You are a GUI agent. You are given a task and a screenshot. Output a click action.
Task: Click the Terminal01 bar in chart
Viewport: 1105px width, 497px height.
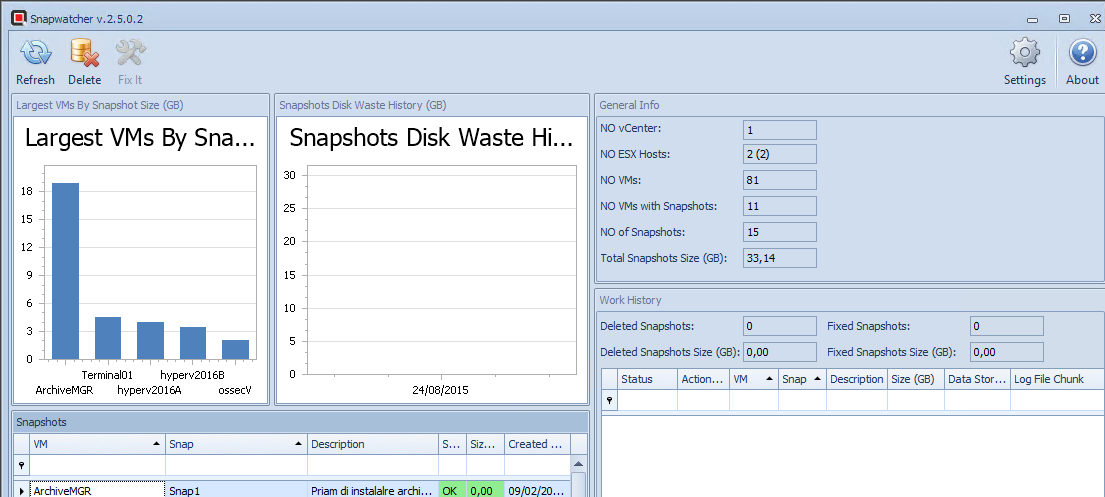coord(108,338)
